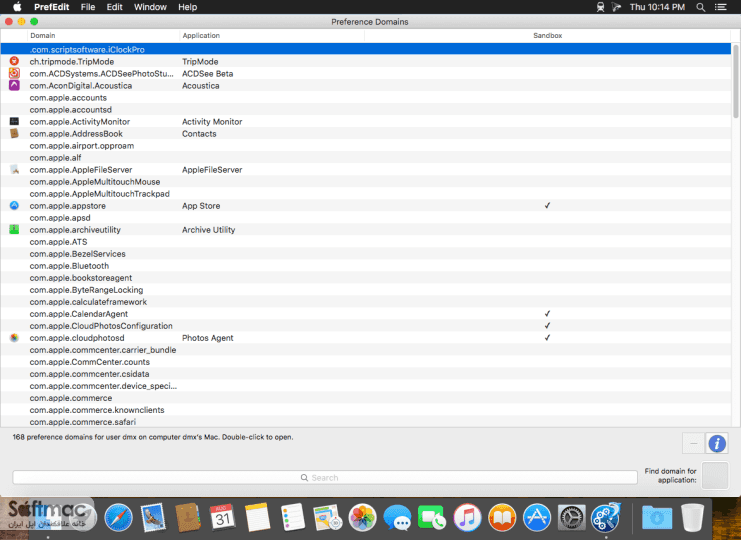
Task: Sort list by Domain column header
Action: coord(103,35)
